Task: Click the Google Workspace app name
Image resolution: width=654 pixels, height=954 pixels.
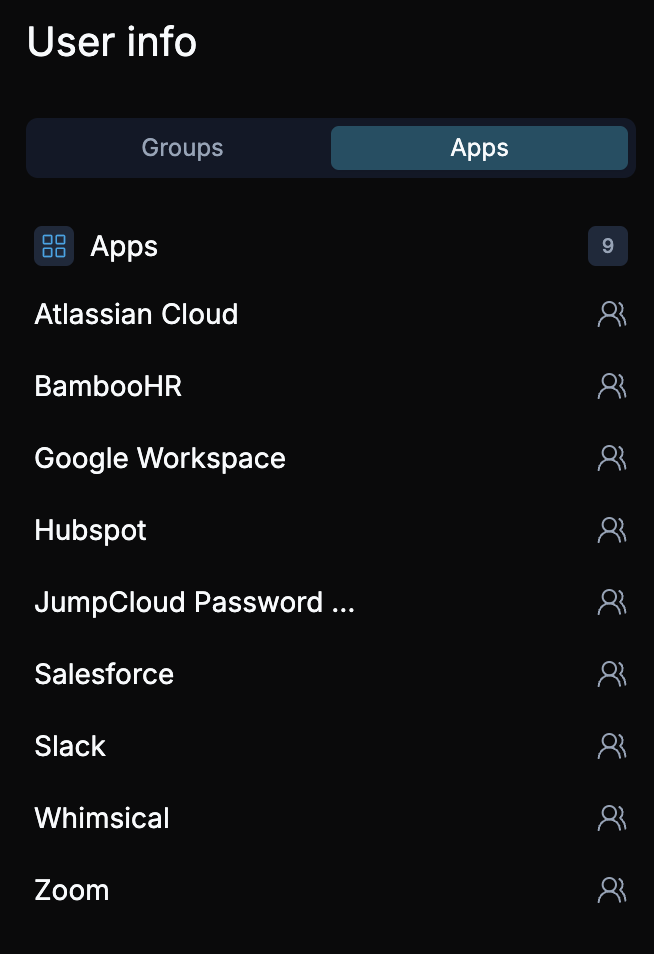Action: tap(159, 458)
